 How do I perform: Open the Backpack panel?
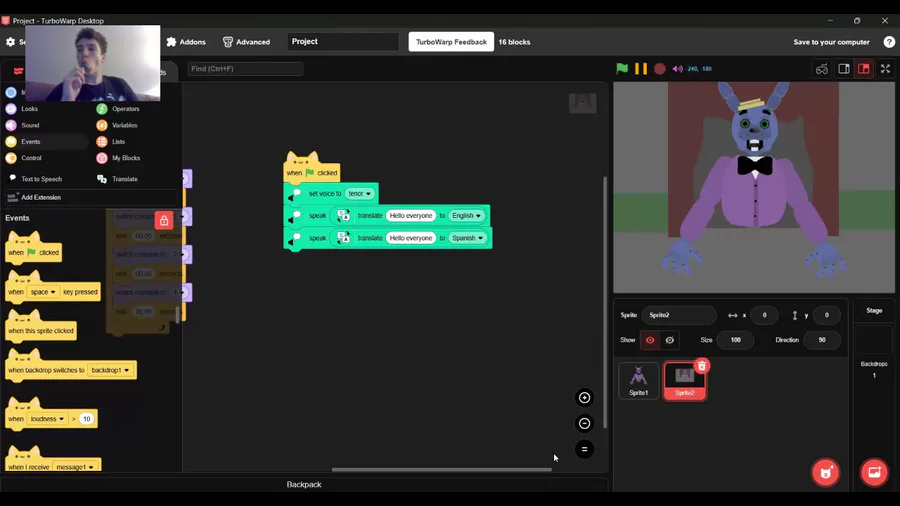point(304,485)
